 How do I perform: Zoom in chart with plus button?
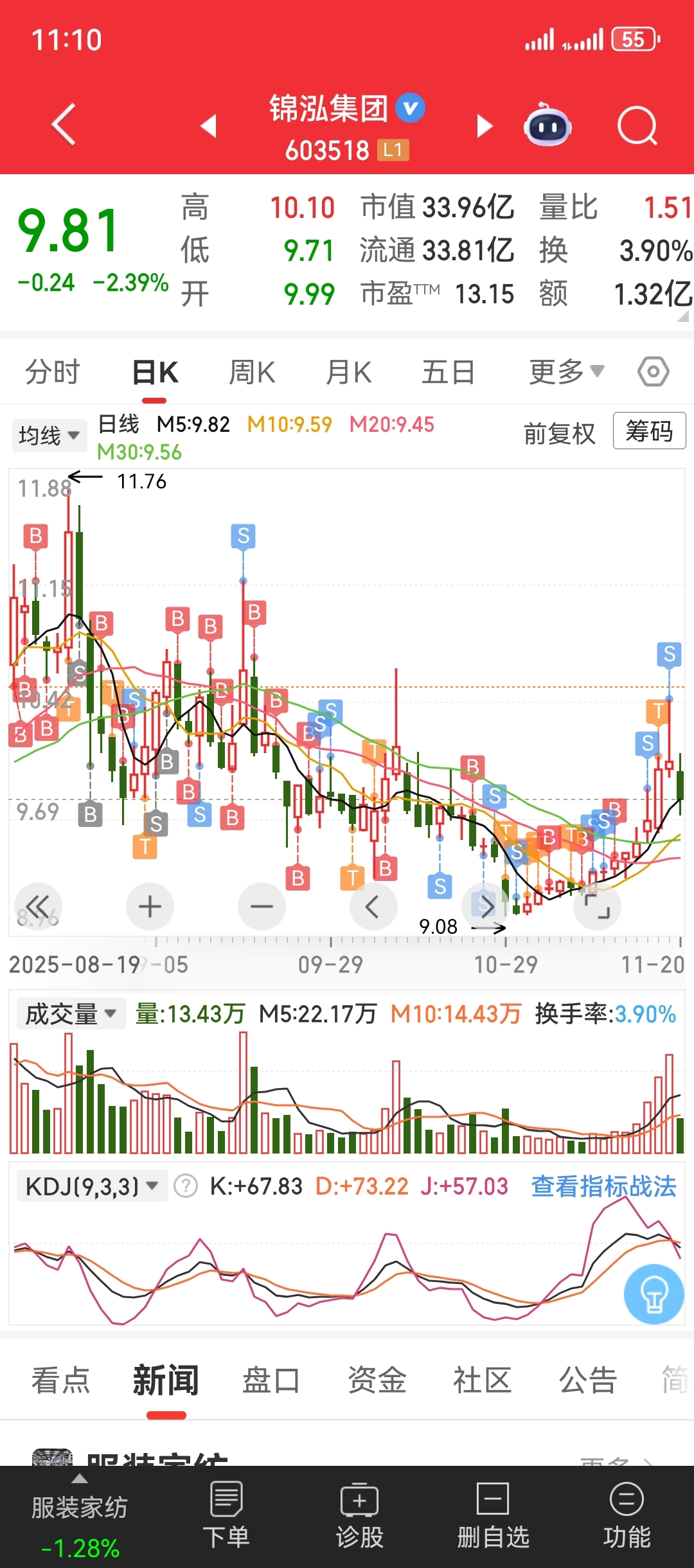point(150,907)
